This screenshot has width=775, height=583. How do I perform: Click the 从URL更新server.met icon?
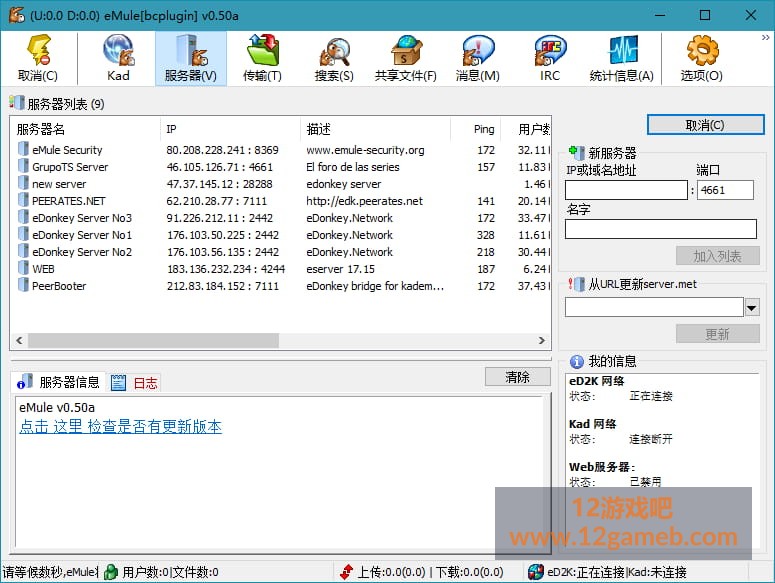[x=577, y=284]
